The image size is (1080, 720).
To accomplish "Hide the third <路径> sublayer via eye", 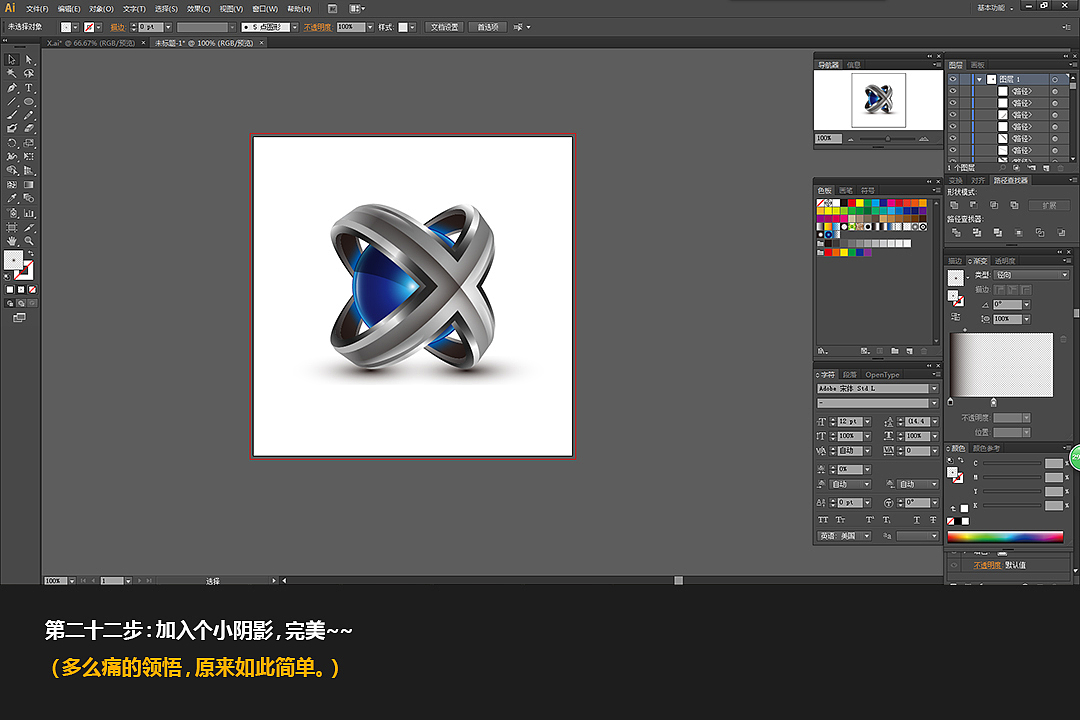I will [x=953, y=114].
